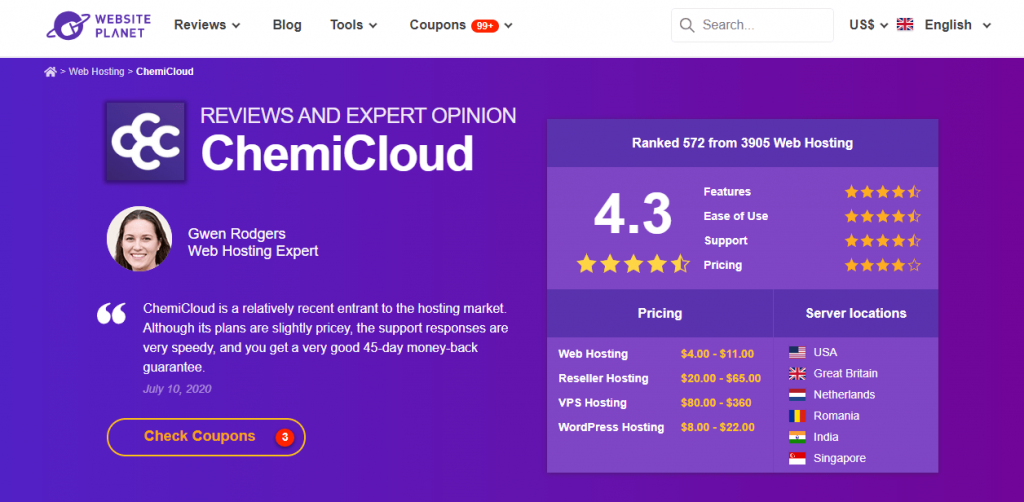Click the Pricing section header

coord(660,313)
